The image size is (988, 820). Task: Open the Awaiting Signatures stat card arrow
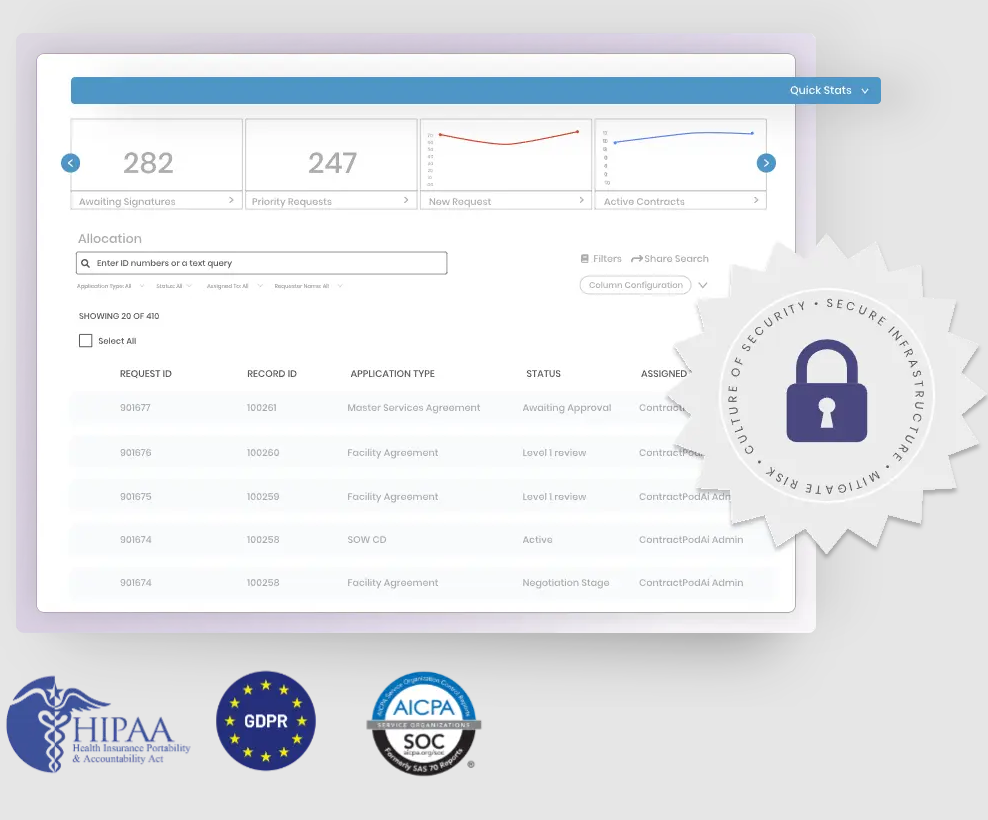229,200
